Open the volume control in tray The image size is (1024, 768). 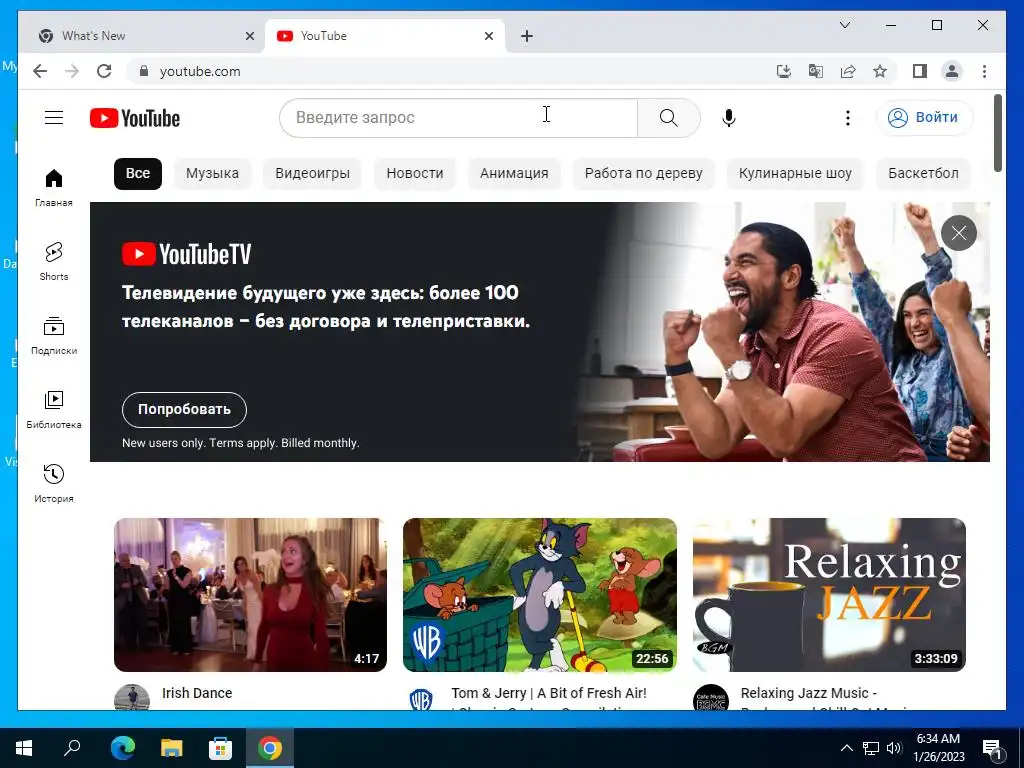(895, 748)
